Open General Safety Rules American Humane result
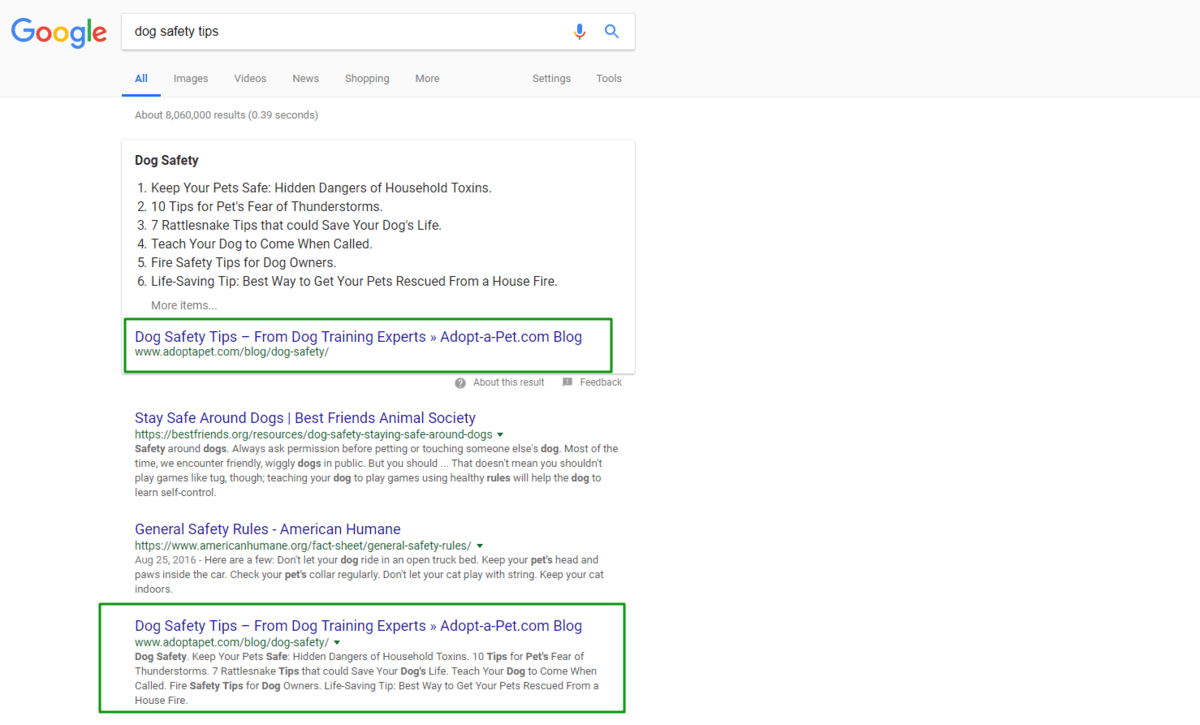The image size is (1200, 725). 268,529
